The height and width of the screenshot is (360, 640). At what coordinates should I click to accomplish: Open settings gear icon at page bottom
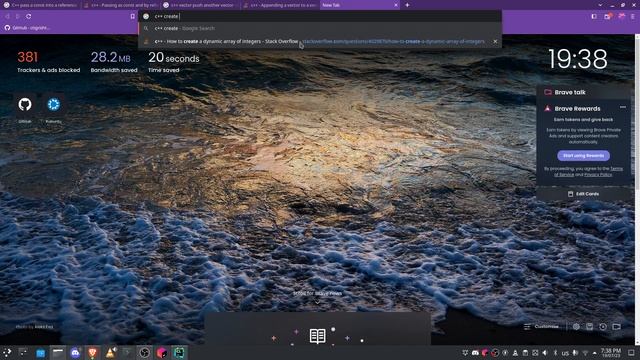(x=576, y=327)
